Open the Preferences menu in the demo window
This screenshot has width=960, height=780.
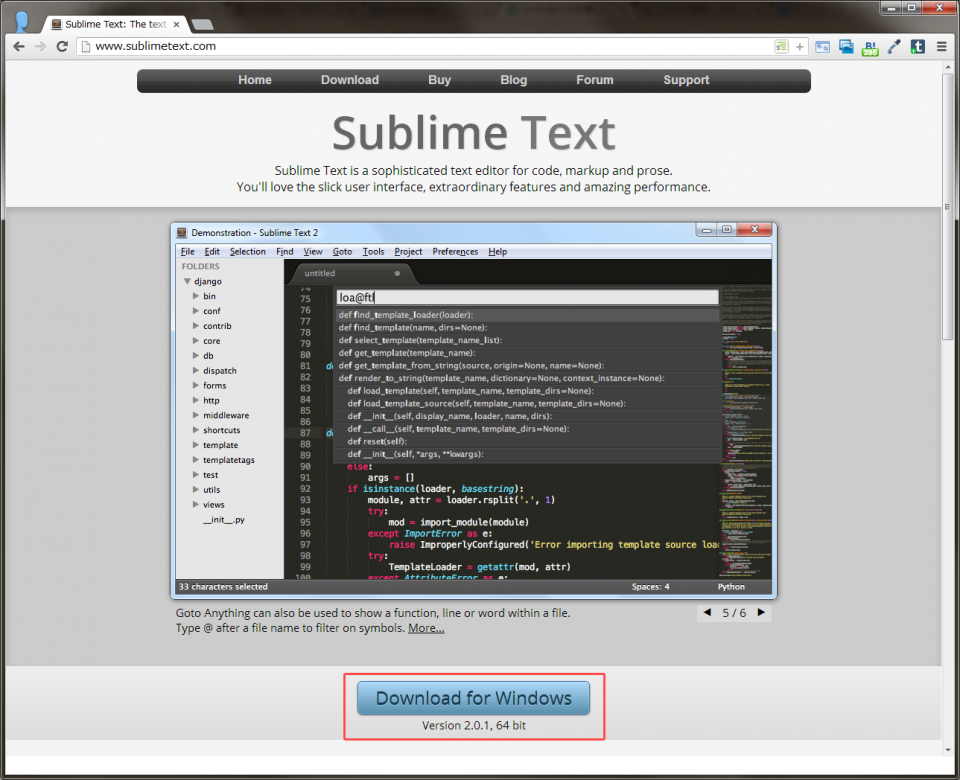click(455, 252)
